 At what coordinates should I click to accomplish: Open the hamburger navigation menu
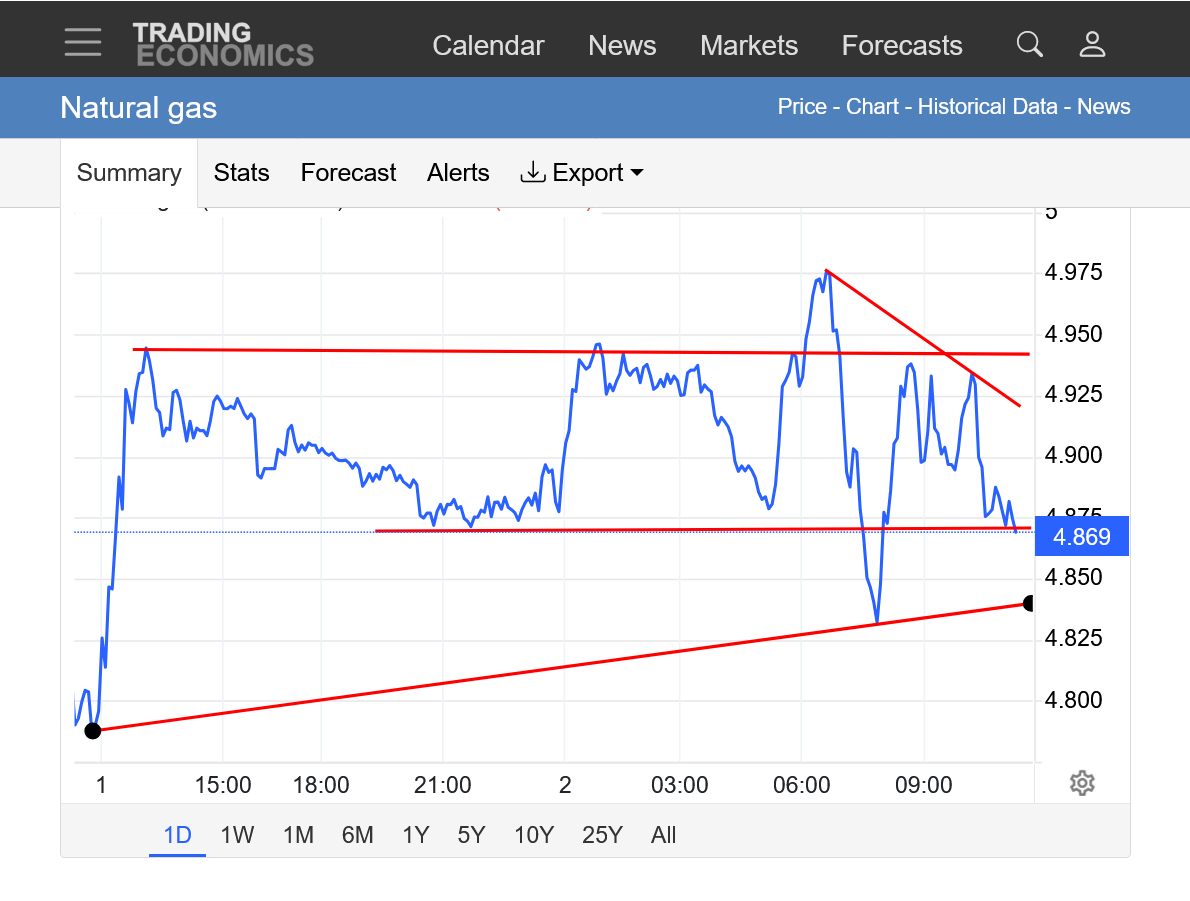82,42
